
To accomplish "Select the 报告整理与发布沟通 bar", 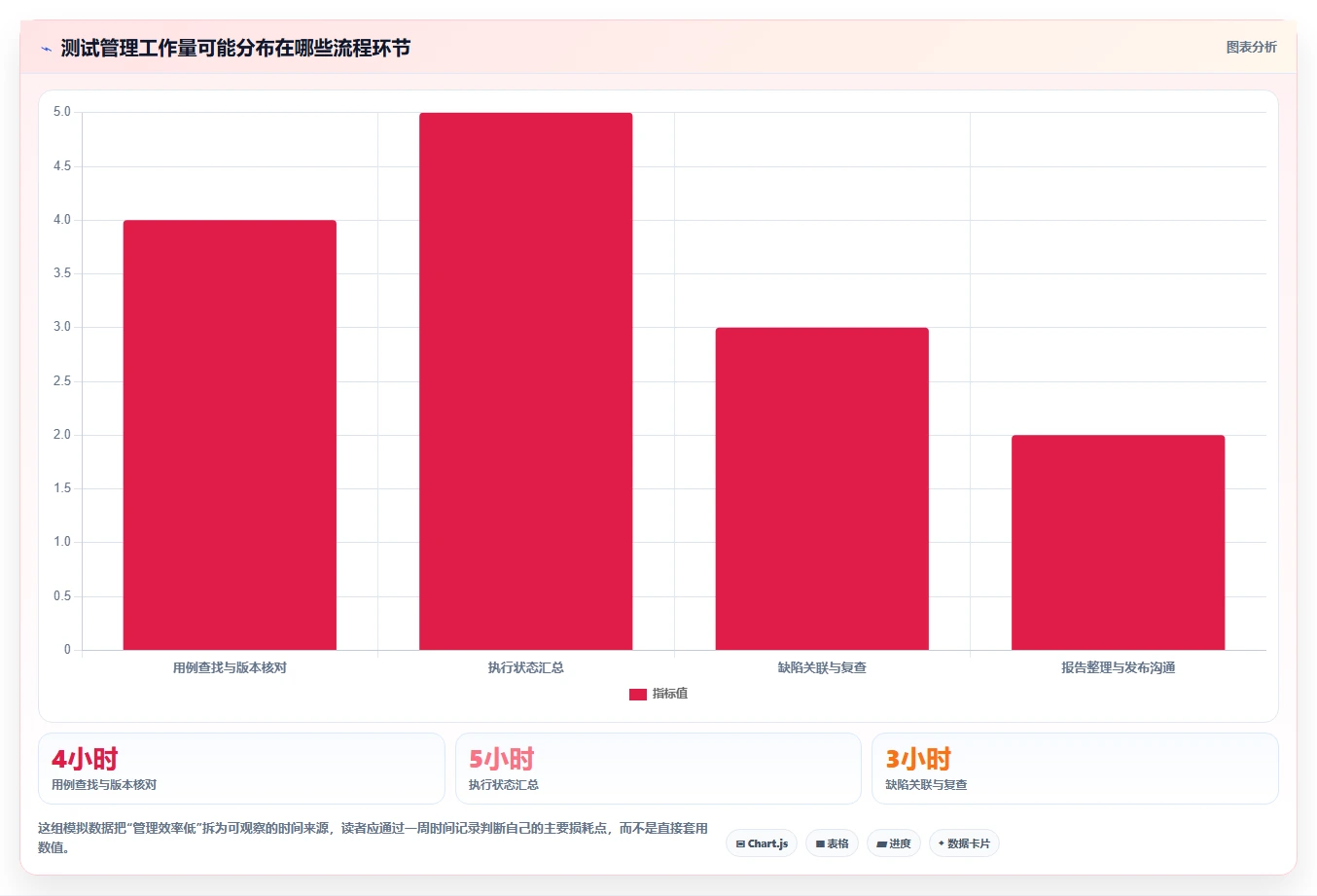I will point(1118,542).
